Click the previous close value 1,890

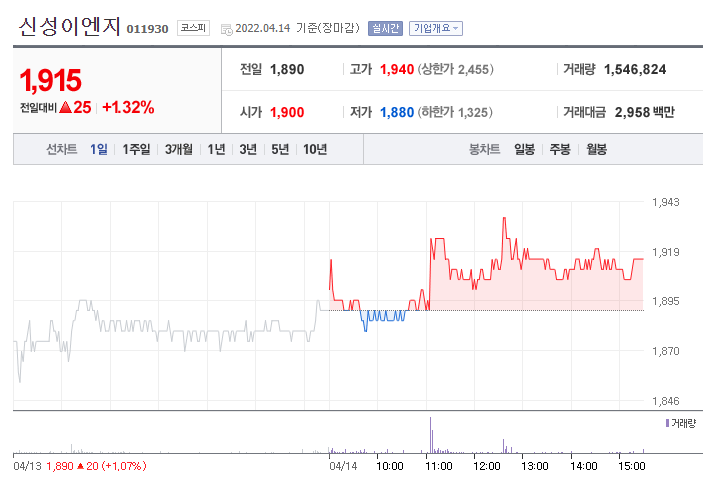pos(287,70)
